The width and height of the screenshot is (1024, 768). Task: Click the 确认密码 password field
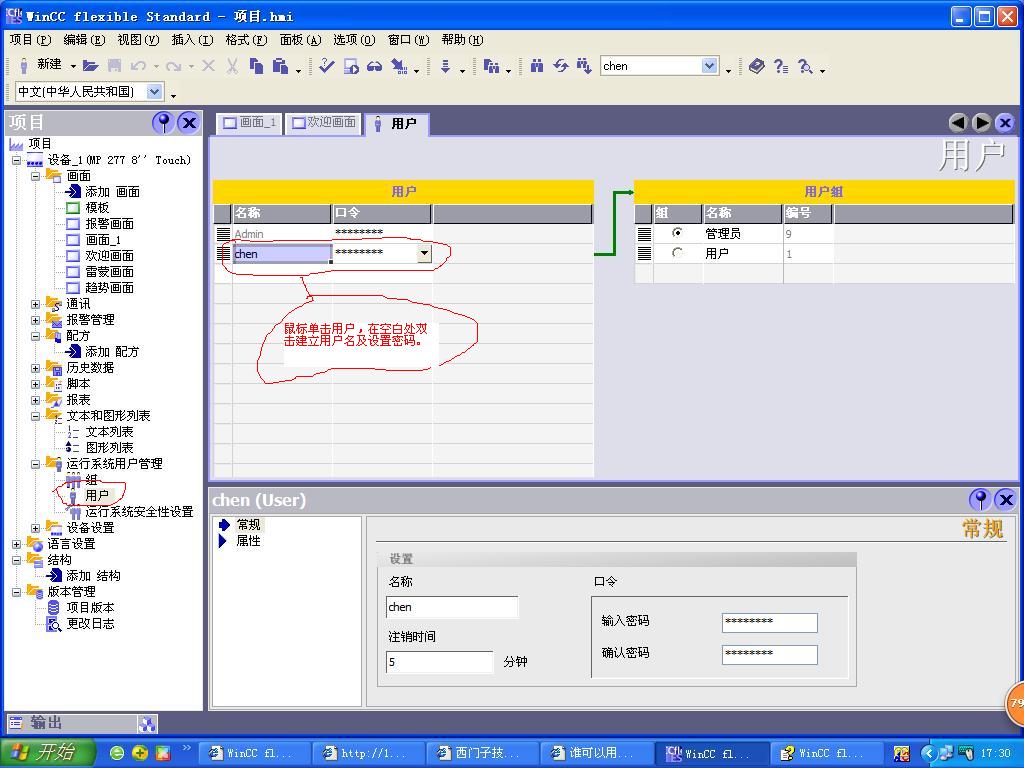[769, 654]
